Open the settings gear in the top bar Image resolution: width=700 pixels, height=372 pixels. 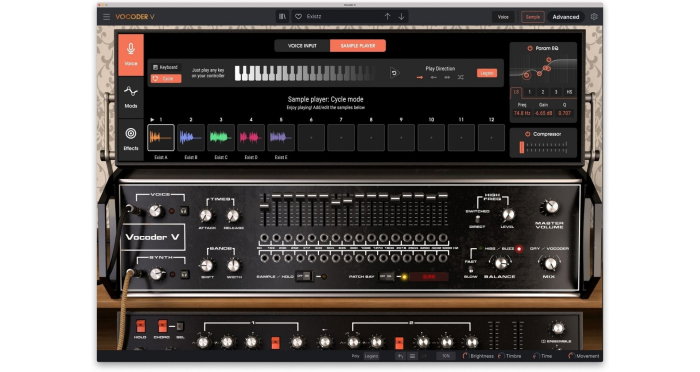point(594,17)
